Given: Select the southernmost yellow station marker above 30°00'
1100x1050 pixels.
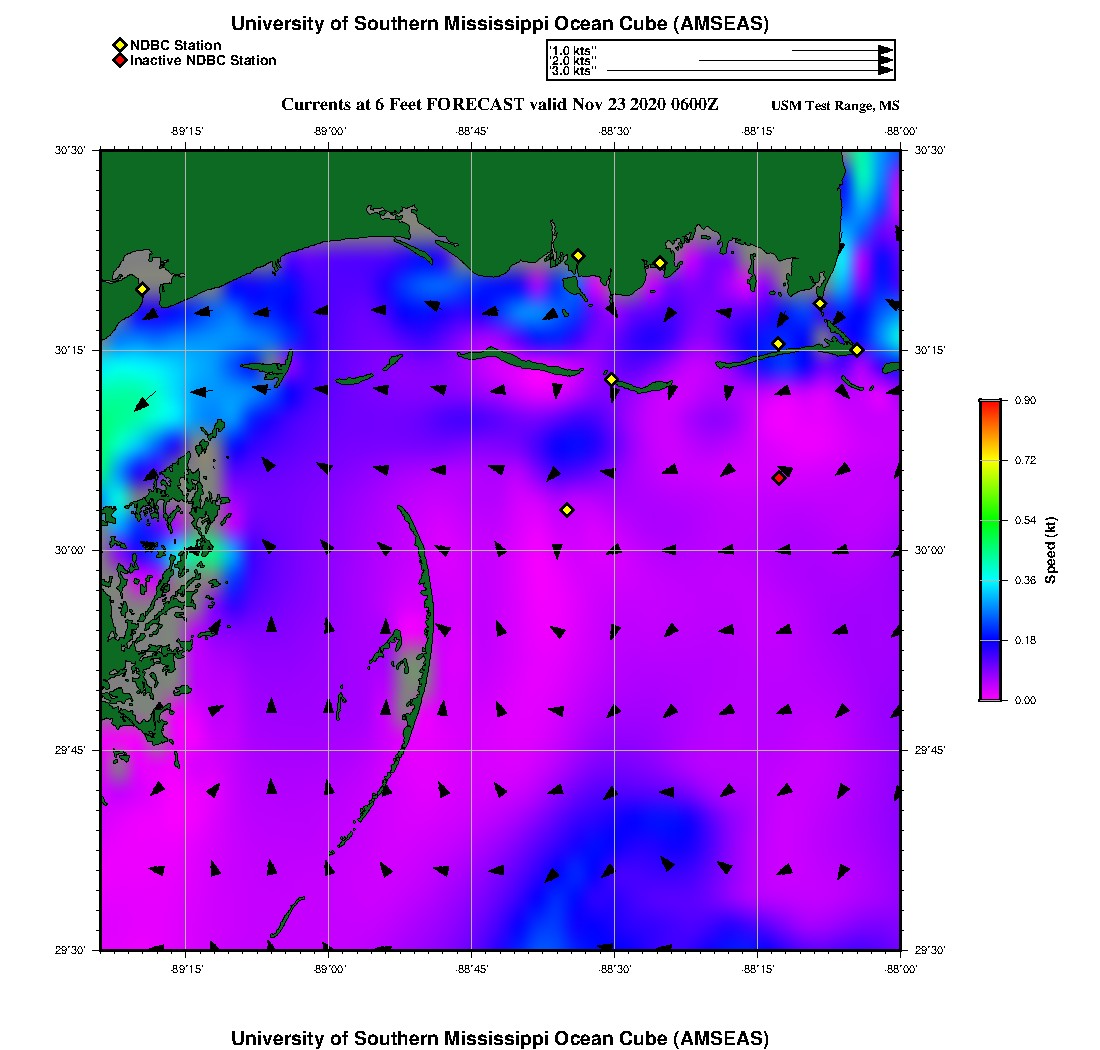Looking at the screenshot, I should coord(567,510).
